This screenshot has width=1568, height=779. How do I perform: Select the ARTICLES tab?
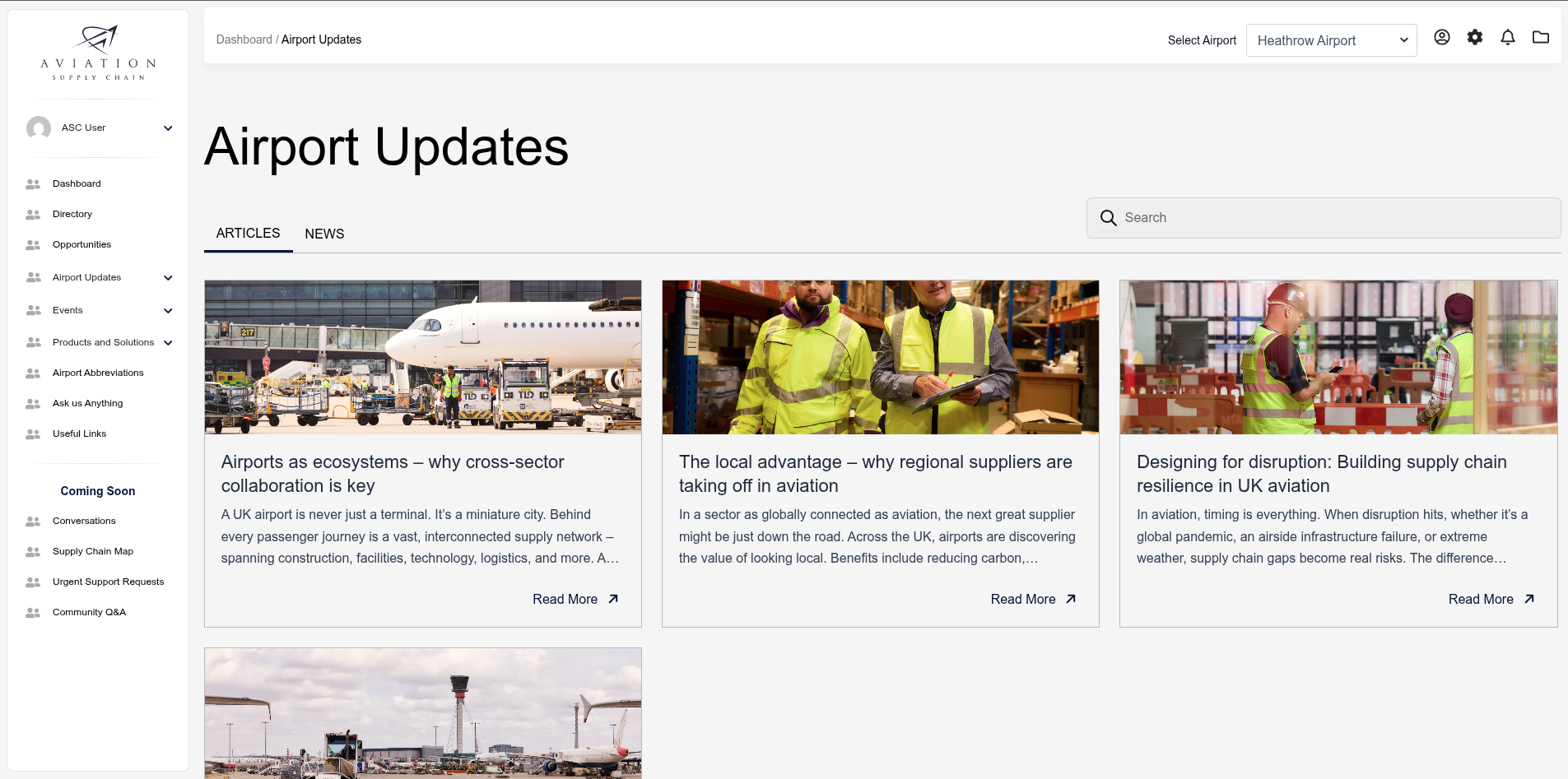(x=248, y=234)
